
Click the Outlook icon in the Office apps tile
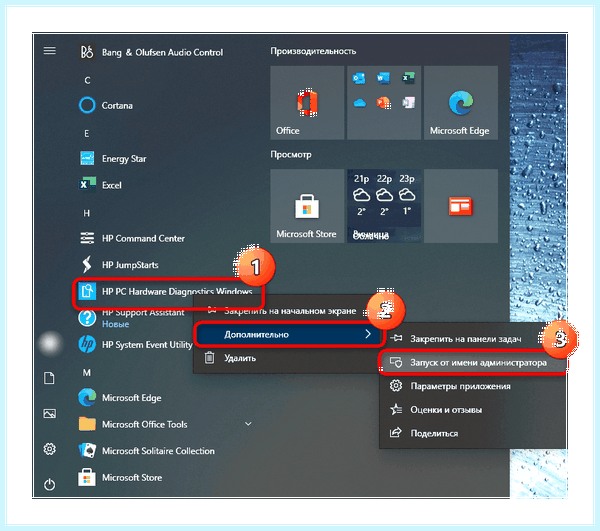pos(359,78)
